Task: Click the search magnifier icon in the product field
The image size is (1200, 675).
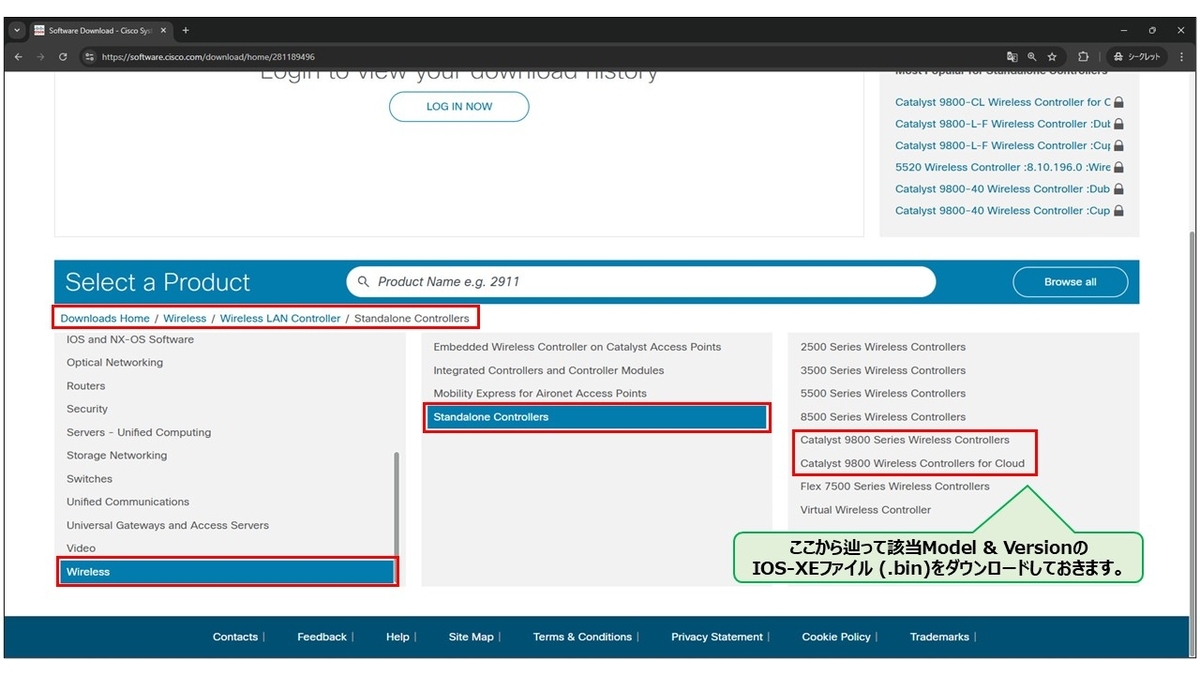Action: [363, 282]
